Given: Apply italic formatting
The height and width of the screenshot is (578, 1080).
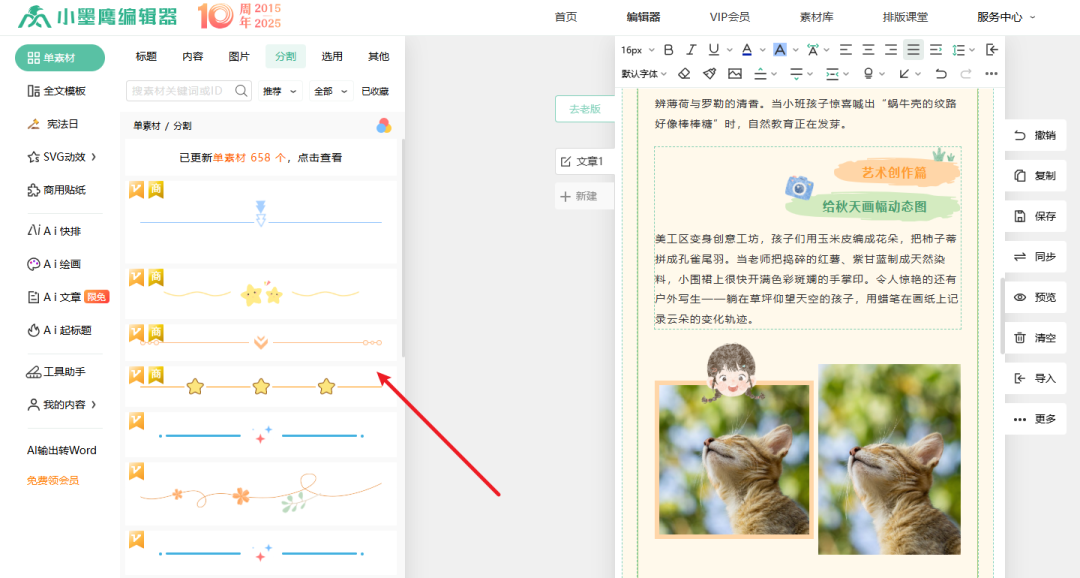Looking at the screenshot, I should coord(691,49).
